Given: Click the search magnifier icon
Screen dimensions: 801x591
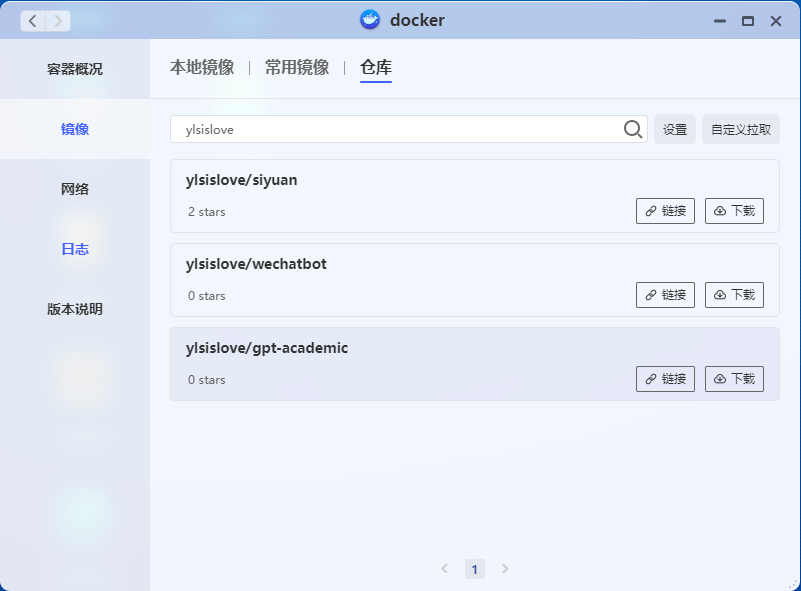Looking at the screenshot, I should 633,129.
